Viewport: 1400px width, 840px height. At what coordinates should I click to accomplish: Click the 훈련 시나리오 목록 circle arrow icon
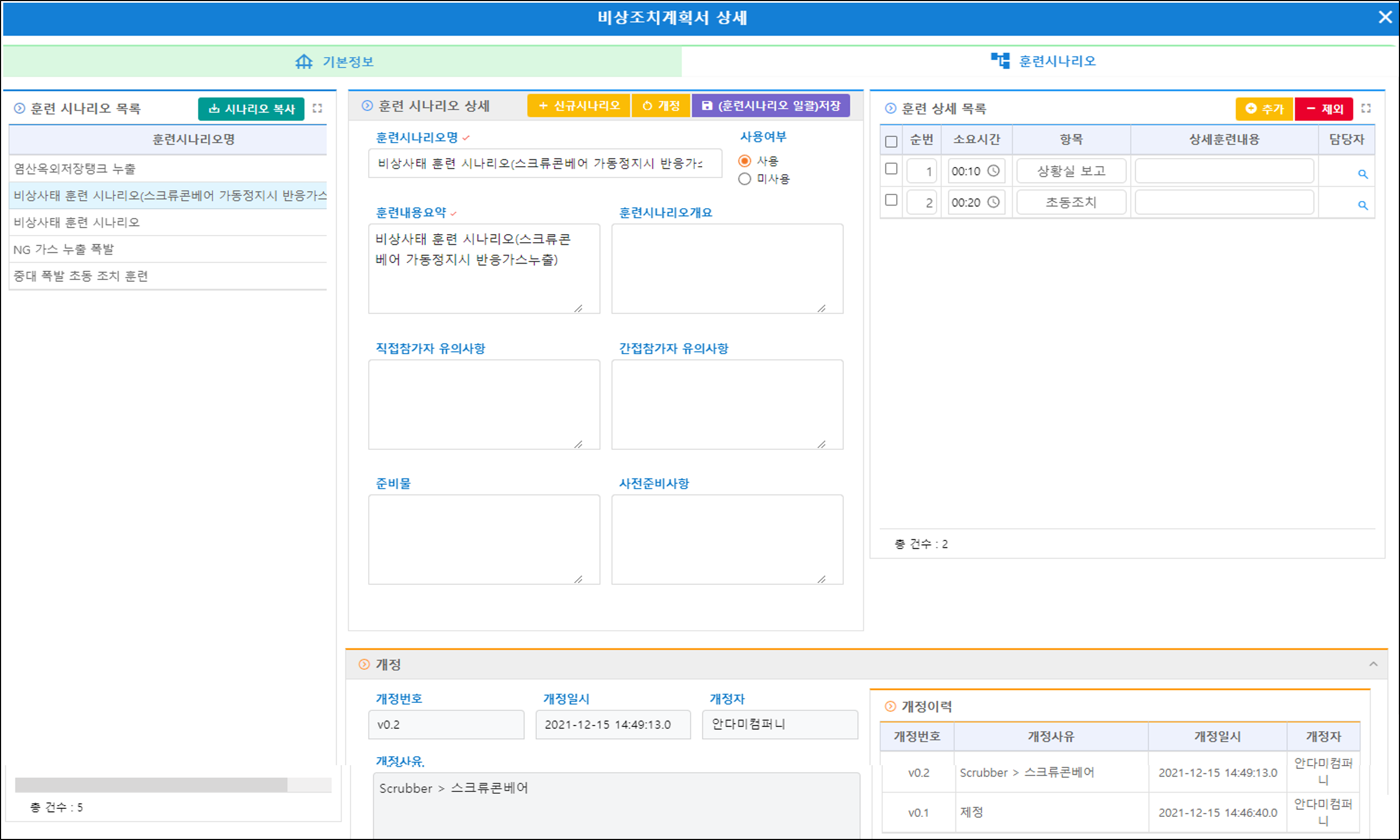tap(19, 108)
